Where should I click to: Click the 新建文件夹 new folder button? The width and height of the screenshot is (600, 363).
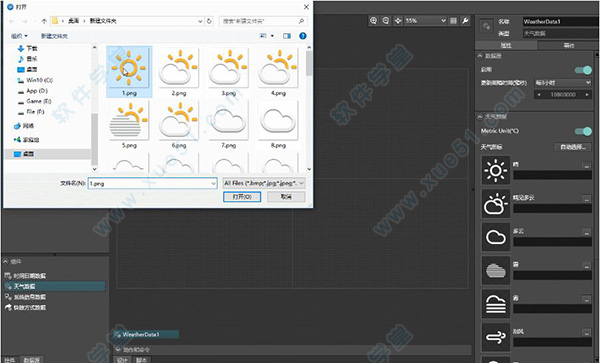[x=54, y=36]
